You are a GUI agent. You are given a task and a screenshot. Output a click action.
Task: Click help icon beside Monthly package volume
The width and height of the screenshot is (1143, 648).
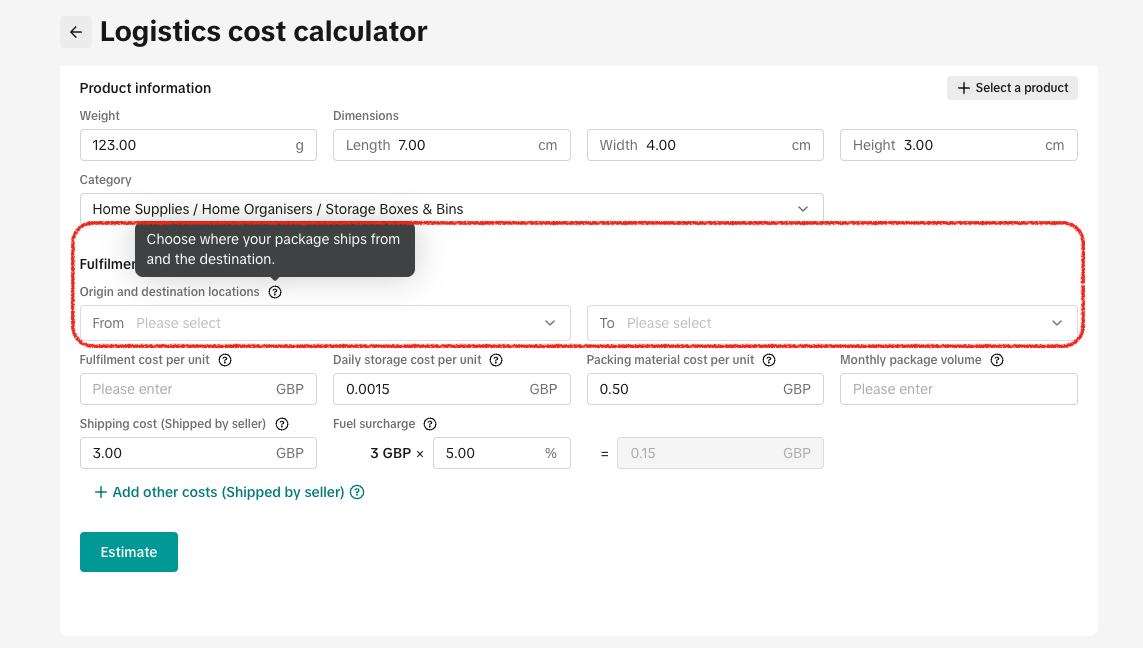click(x=996, y=360)
